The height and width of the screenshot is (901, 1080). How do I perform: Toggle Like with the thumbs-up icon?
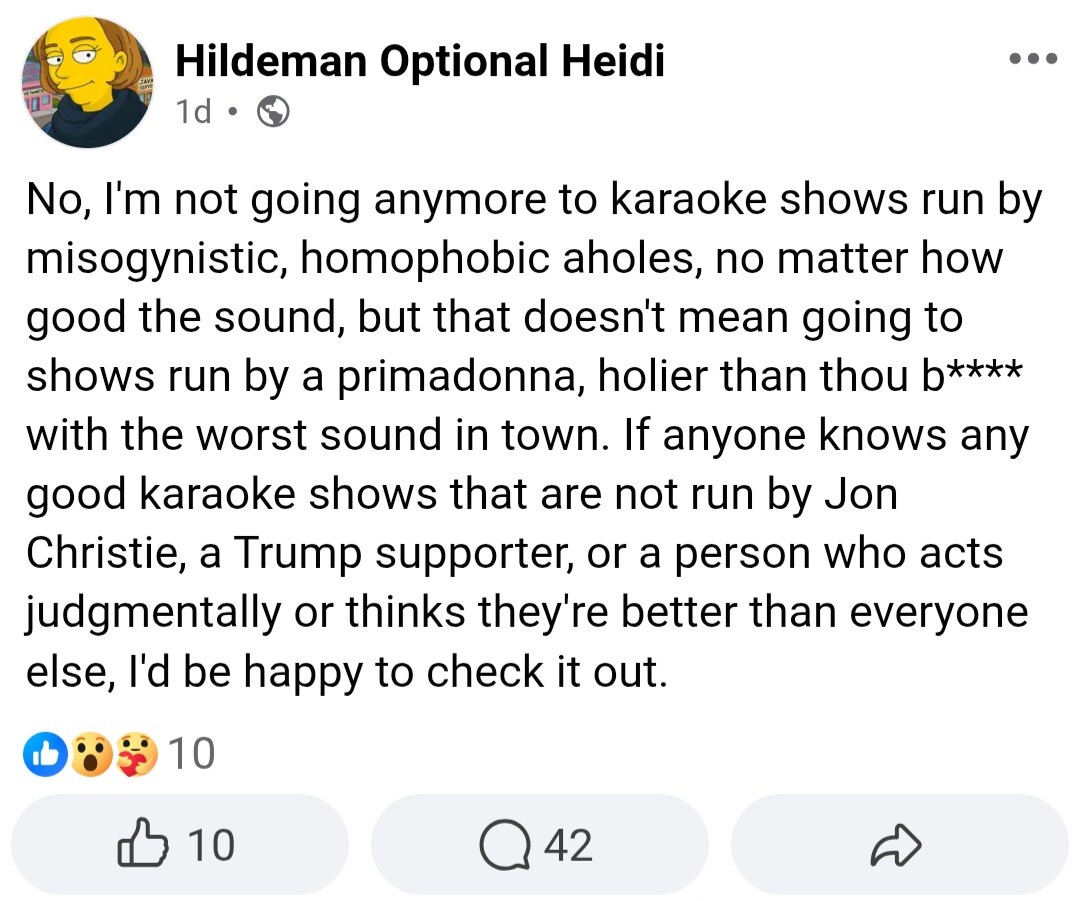tap(142, 845)
